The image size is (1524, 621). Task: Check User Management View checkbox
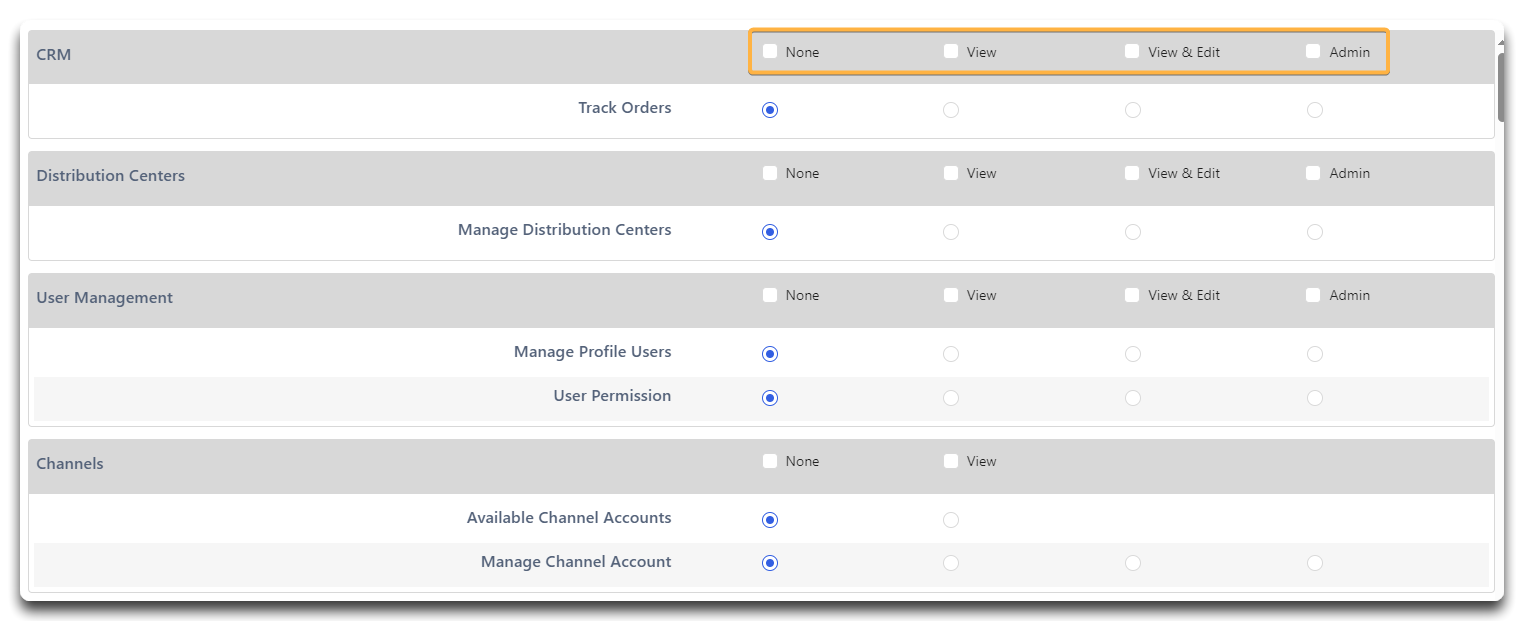click(951, 295)
